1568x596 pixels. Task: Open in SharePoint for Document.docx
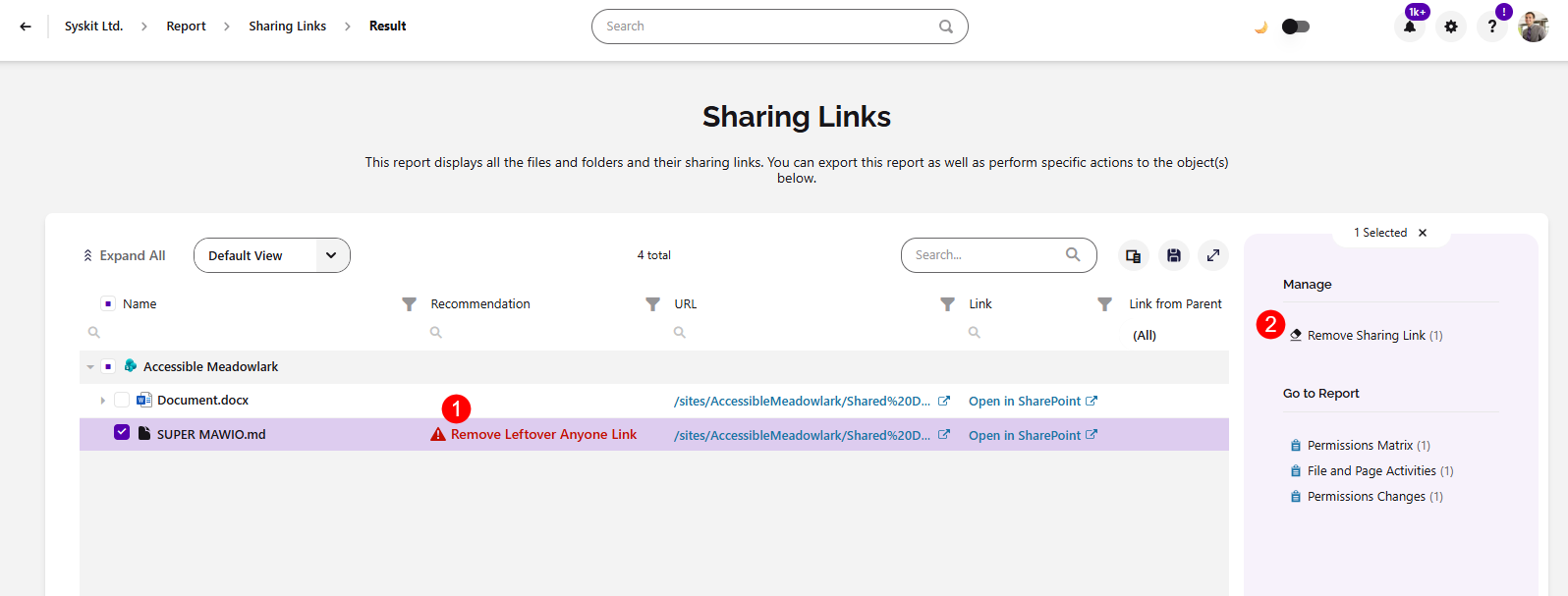pyautogui.click(x=1033, y=401)
